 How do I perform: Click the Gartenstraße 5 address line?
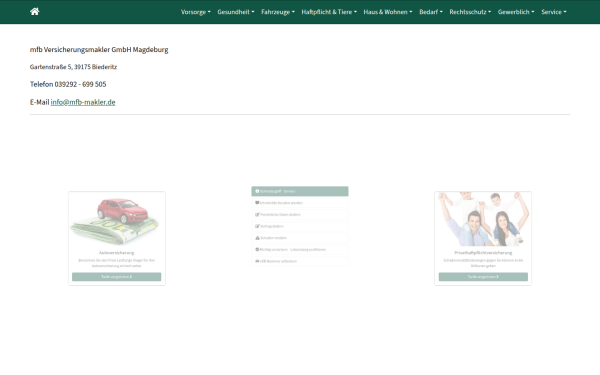(73, 67)
